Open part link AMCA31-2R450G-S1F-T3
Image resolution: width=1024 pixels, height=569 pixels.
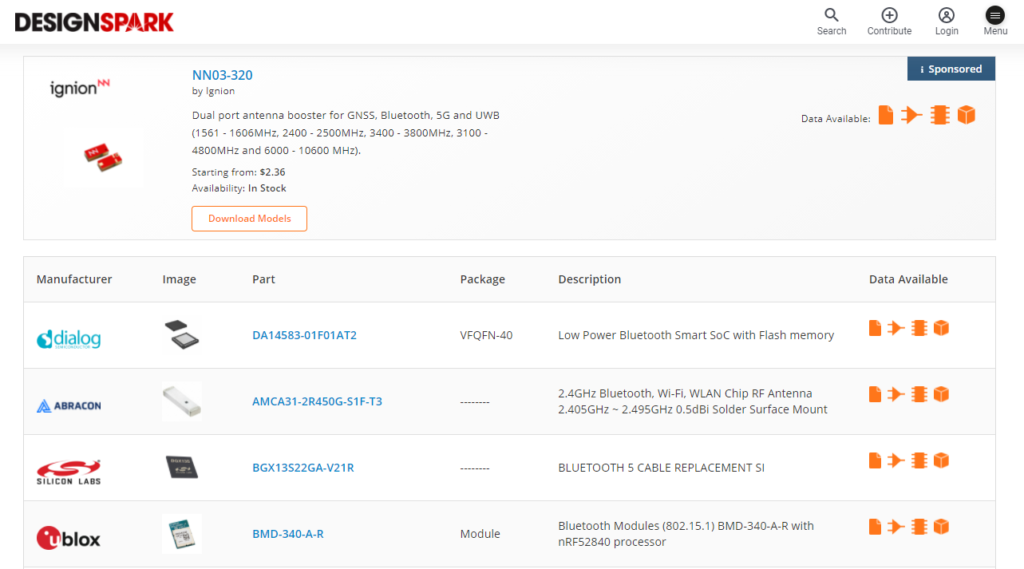click(x=317, y=401)
